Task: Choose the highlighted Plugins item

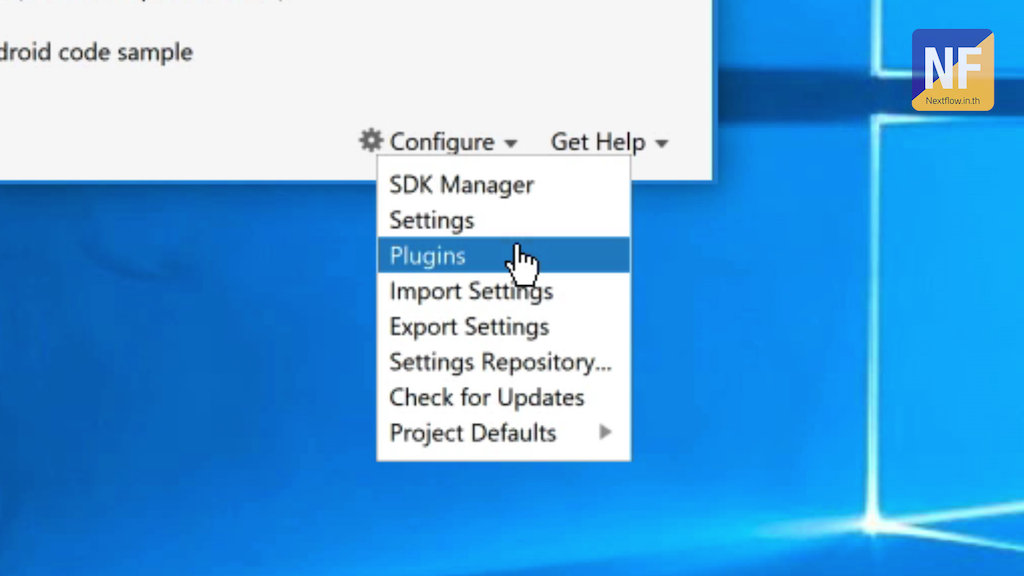Action: point(428,256)
